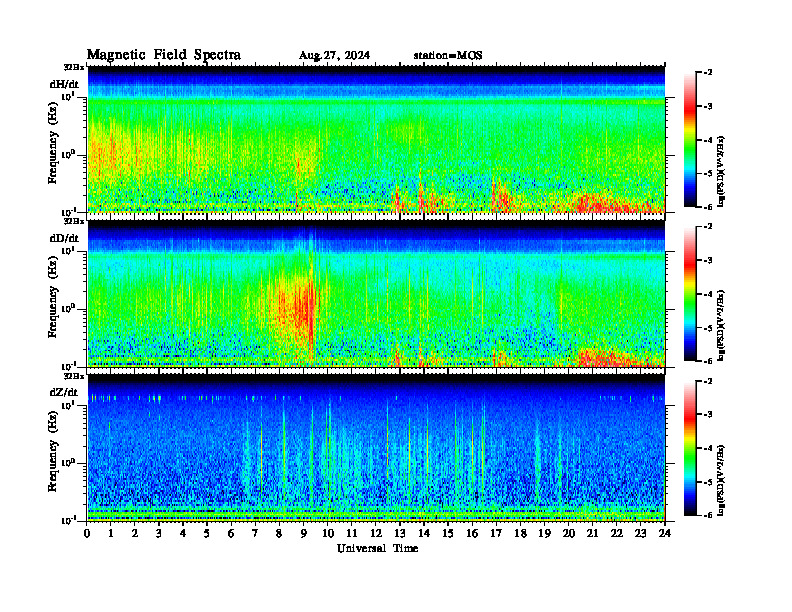The height and width of the screenshot is (612, 792).
Task: Click hour "3" on Universal Time axis
Action: 160,533
